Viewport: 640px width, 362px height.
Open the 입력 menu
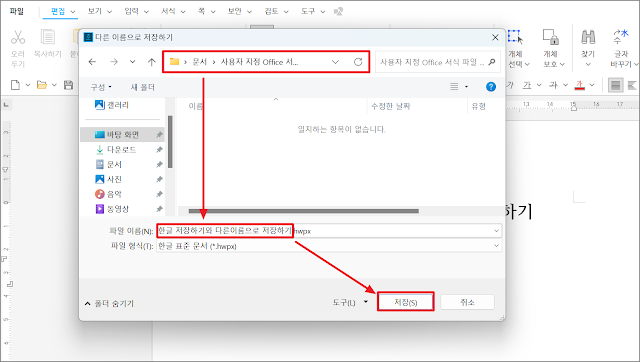pyautogui.click(x=131, y=11)
